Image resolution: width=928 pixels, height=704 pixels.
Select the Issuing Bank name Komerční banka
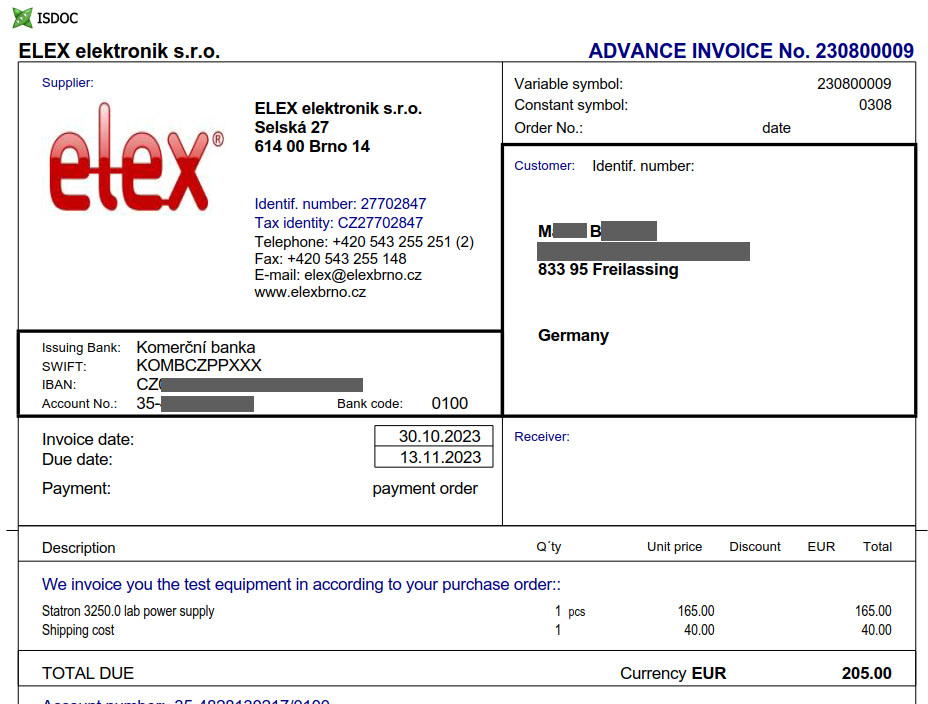click(196, 347)
